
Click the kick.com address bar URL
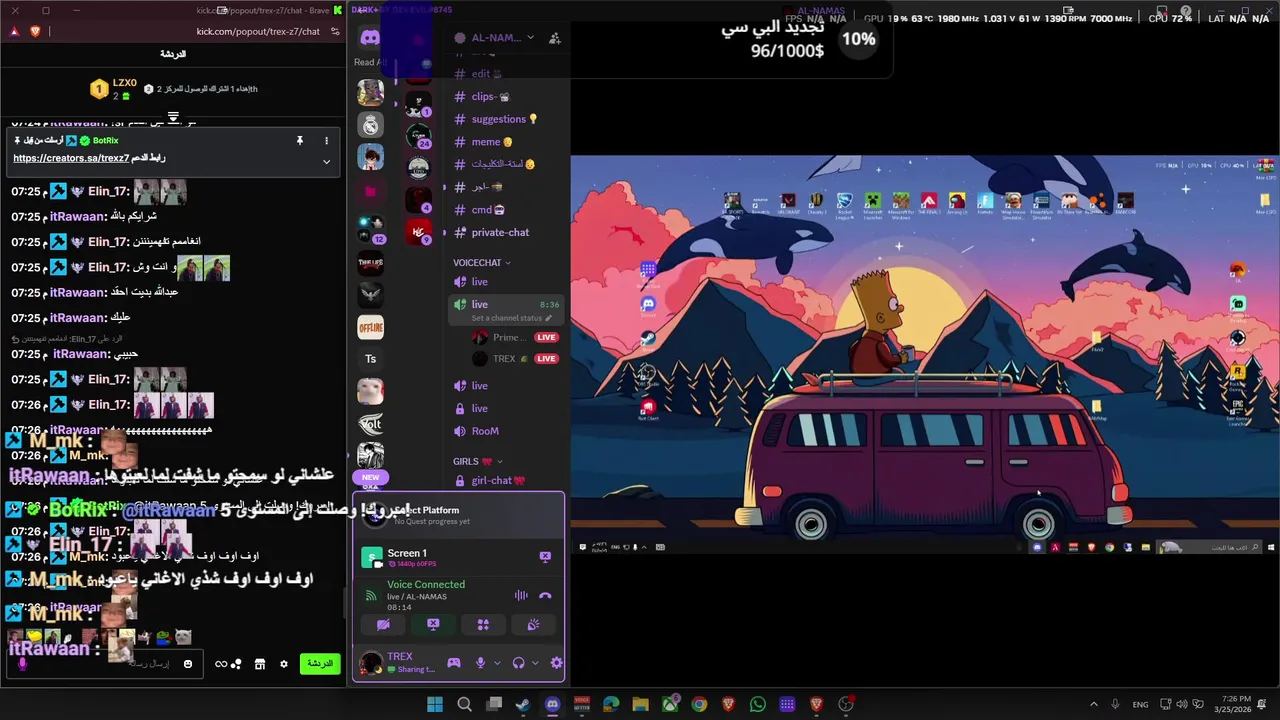(258, 31)
